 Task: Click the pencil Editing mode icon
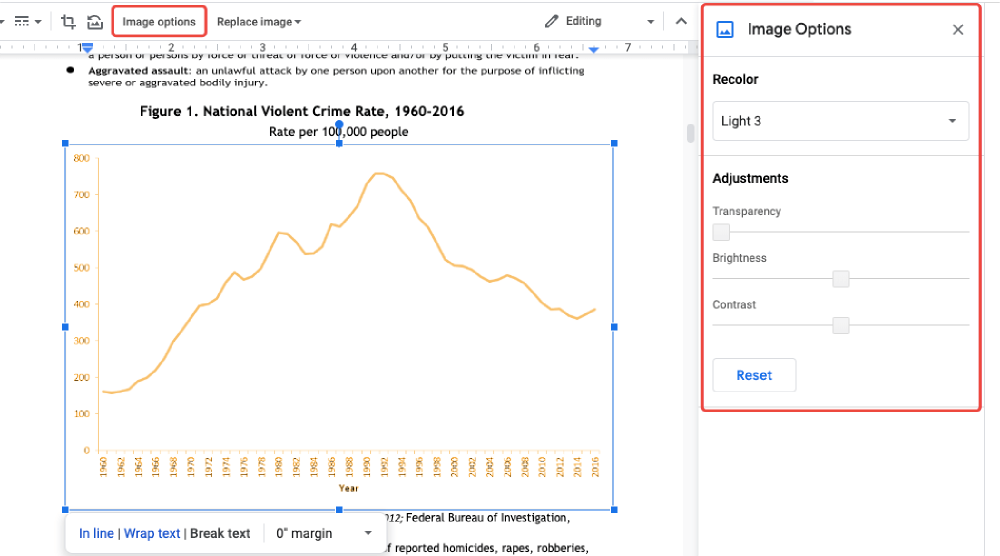(551, 21)
